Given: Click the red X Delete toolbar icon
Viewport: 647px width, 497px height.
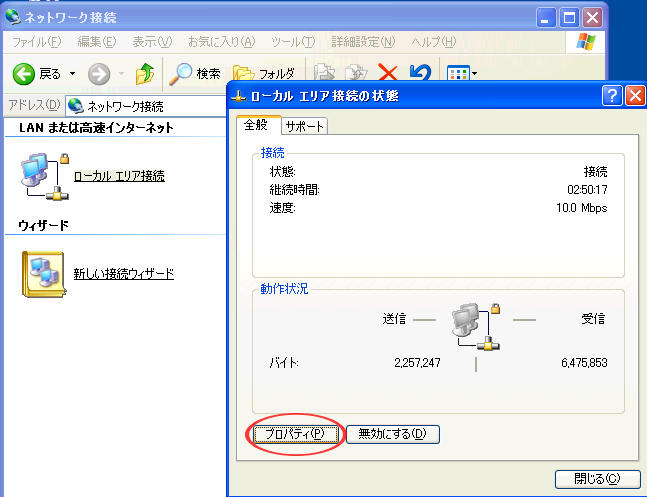Looking at the screenshot, I should (387, 73).
